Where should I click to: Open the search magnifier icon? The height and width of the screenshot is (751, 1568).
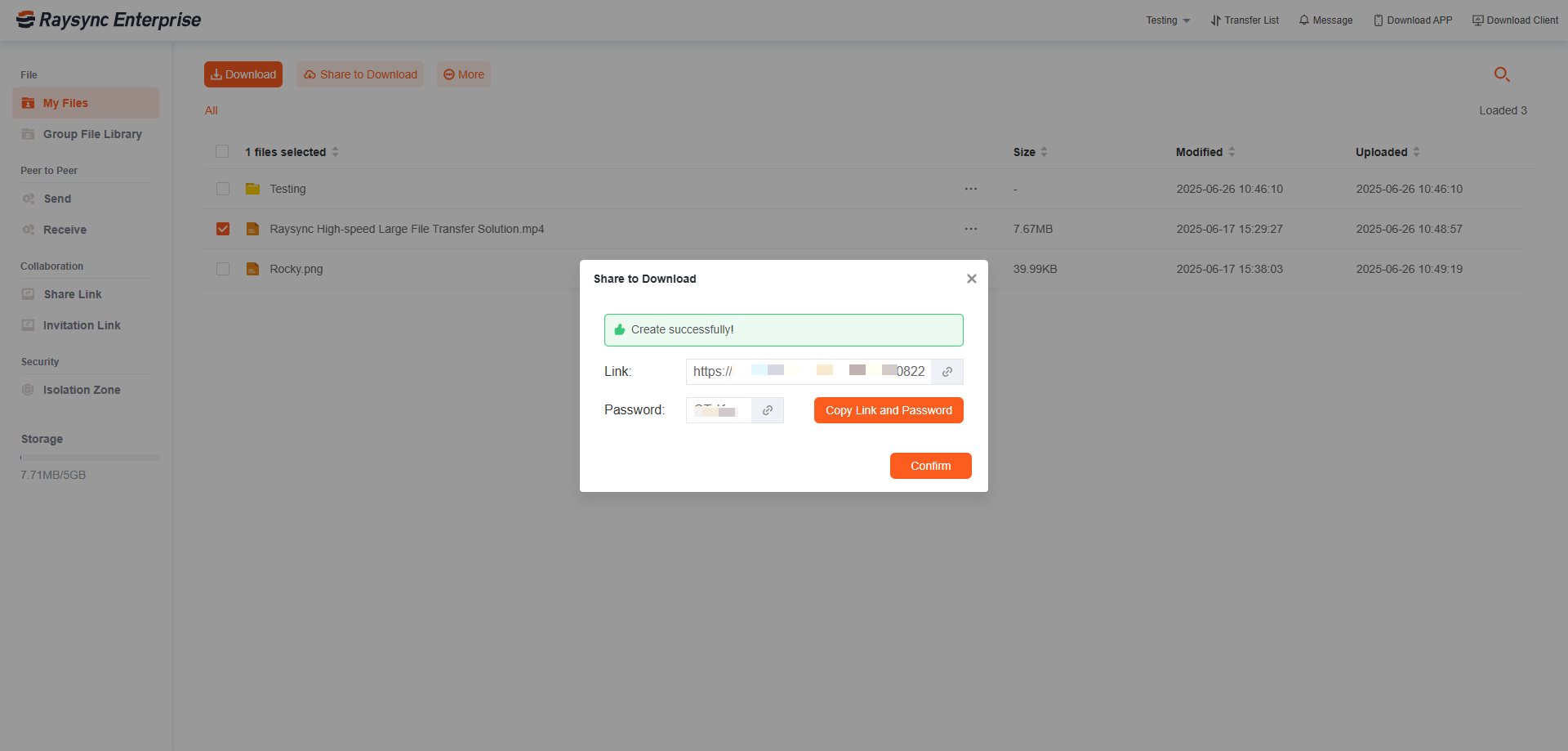click(x=1502, y=74)
